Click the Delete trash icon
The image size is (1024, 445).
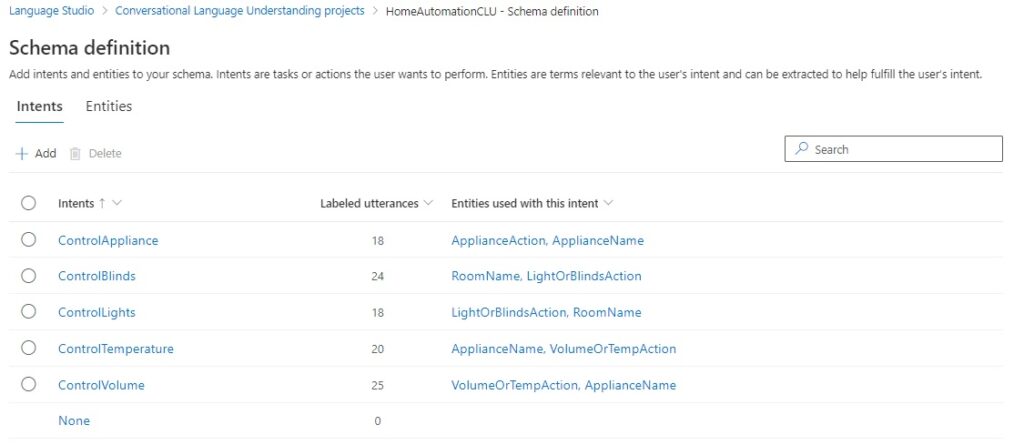tap(75, 153)
